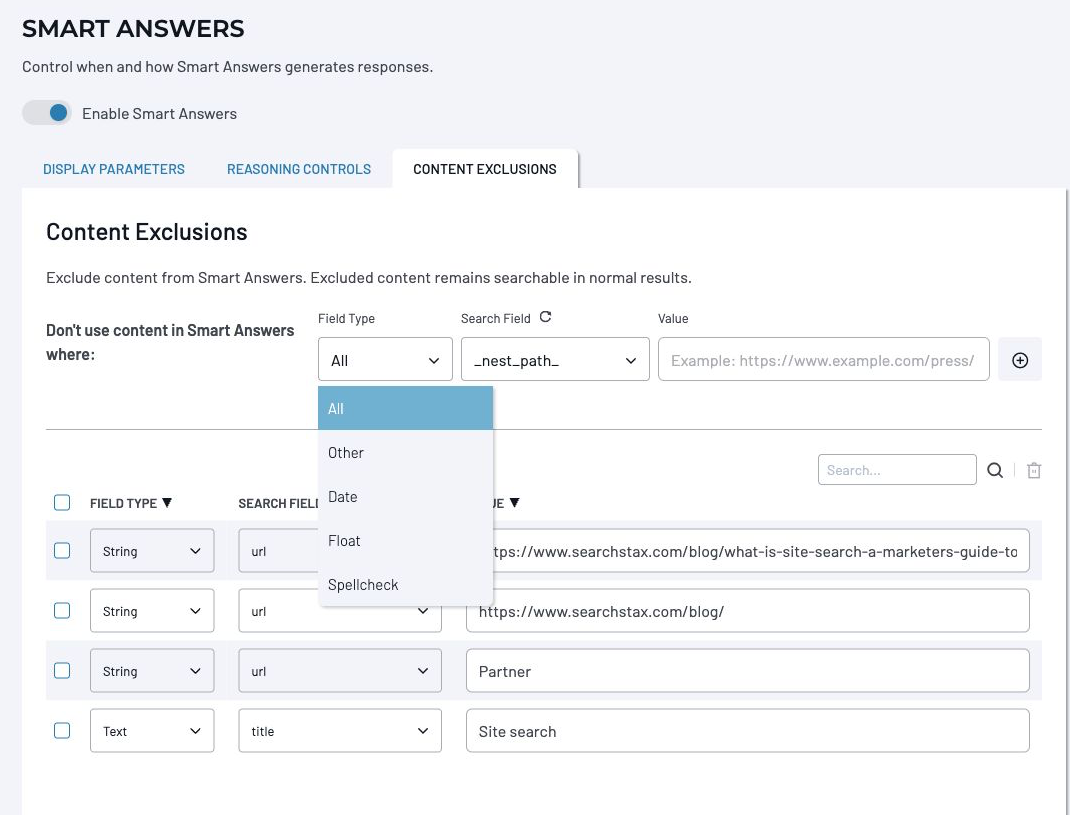The image size is (1070, 815).
Task: Tick the checkbox for the marketers-guide URL row
Action: [62, 550]
